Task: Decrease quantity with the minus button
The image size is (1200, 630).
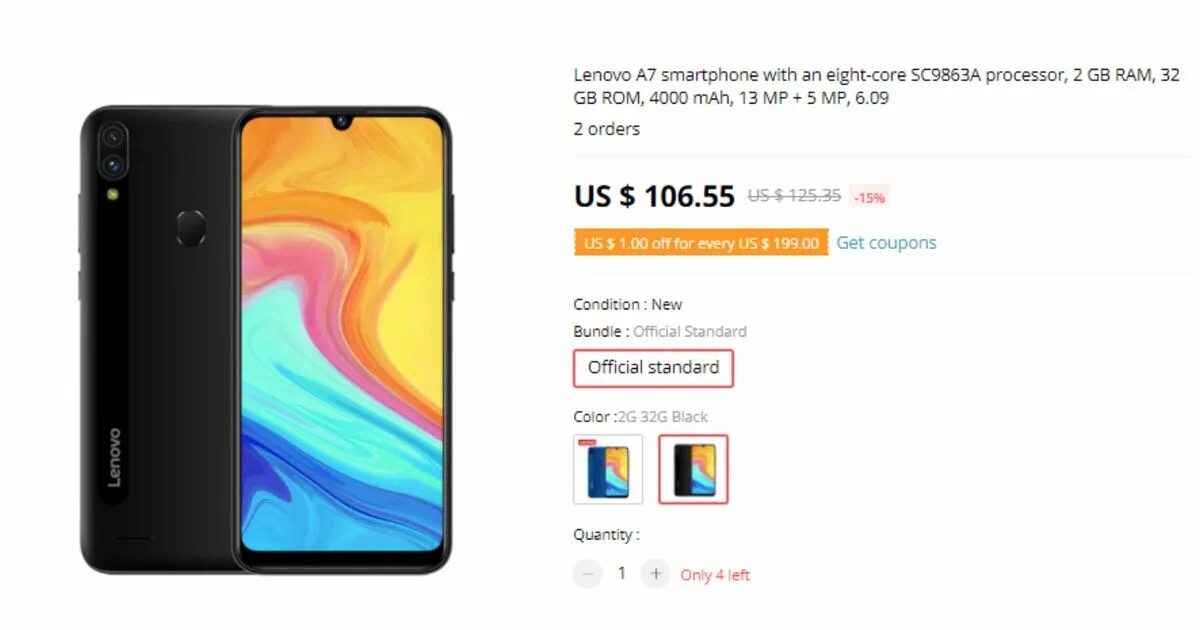Action: (588, 574)
